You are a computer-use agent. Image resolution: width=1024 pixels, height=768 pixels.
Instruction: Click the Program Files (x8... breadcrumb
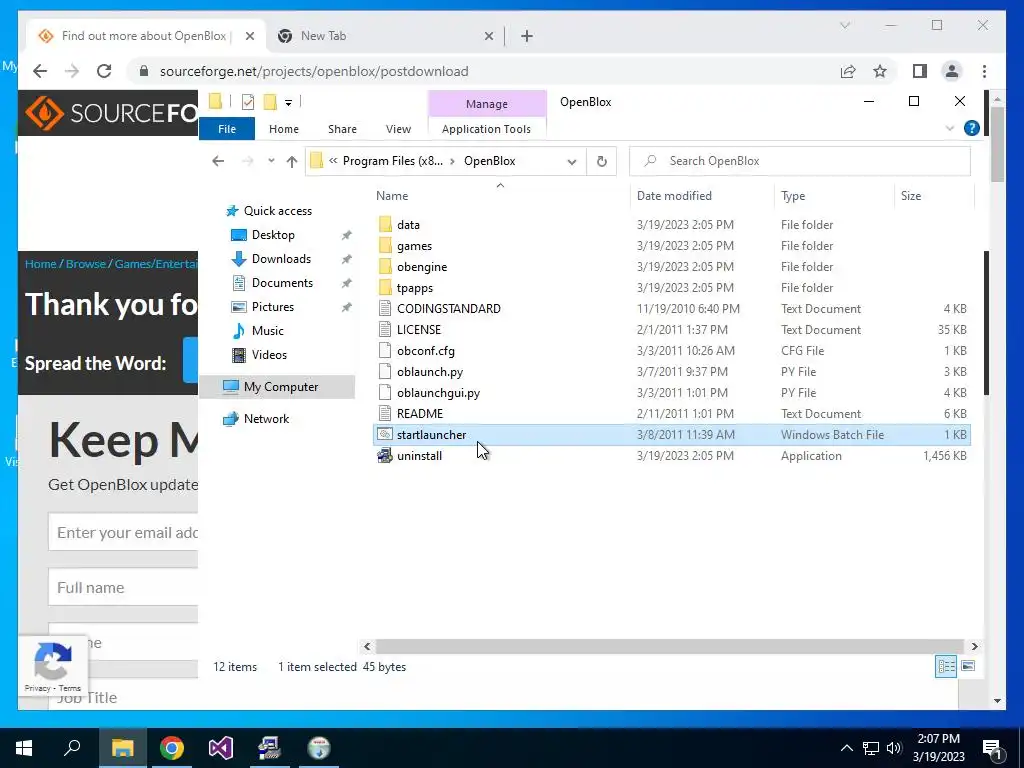(392, 161)
